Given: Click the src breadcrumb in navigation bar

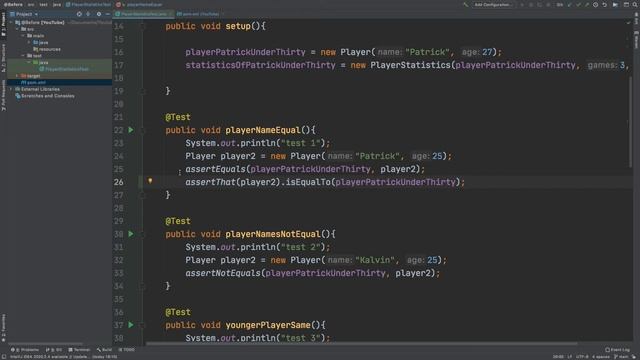Looking at the screenshot, I should point(31,4).
